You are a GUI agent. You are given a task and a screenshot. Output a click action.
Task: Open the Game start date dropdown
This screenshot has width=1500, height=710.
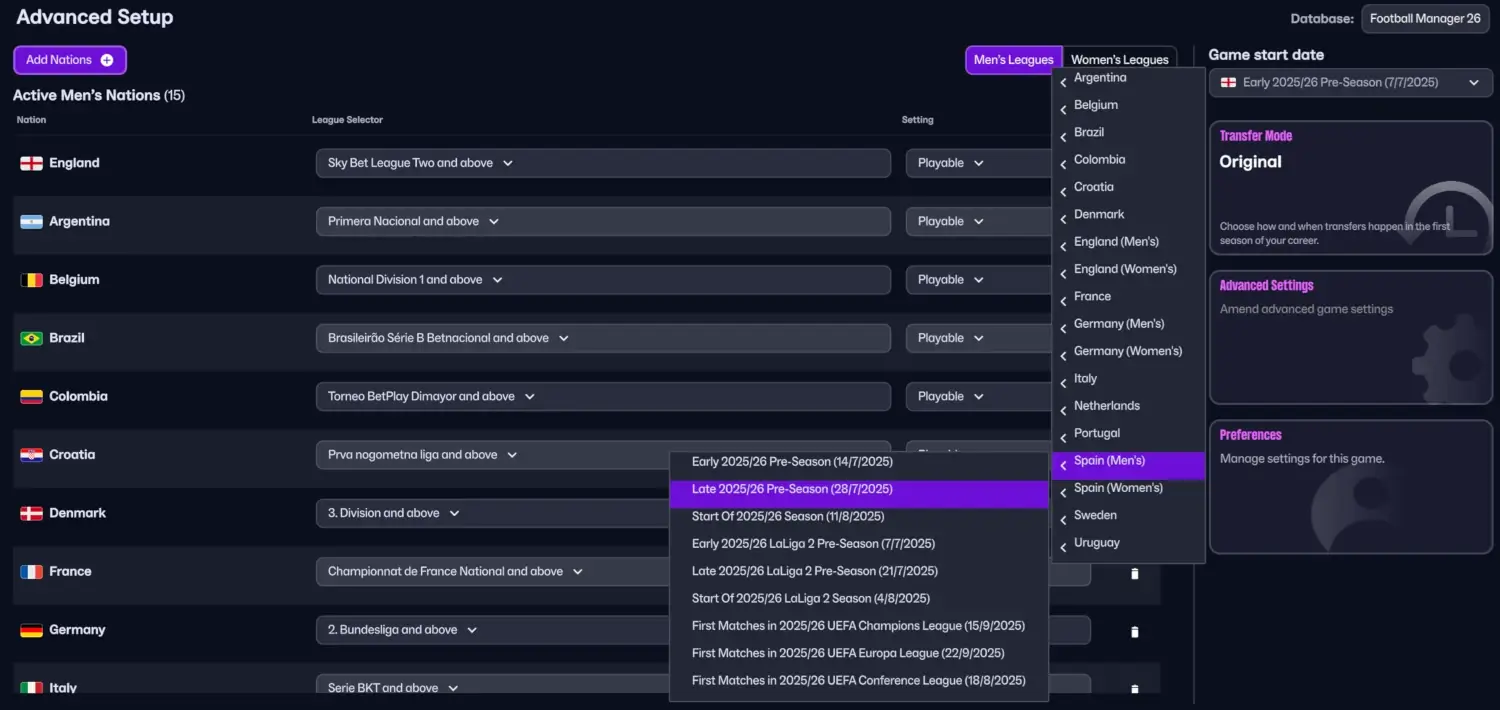[x=1351, y=83]
